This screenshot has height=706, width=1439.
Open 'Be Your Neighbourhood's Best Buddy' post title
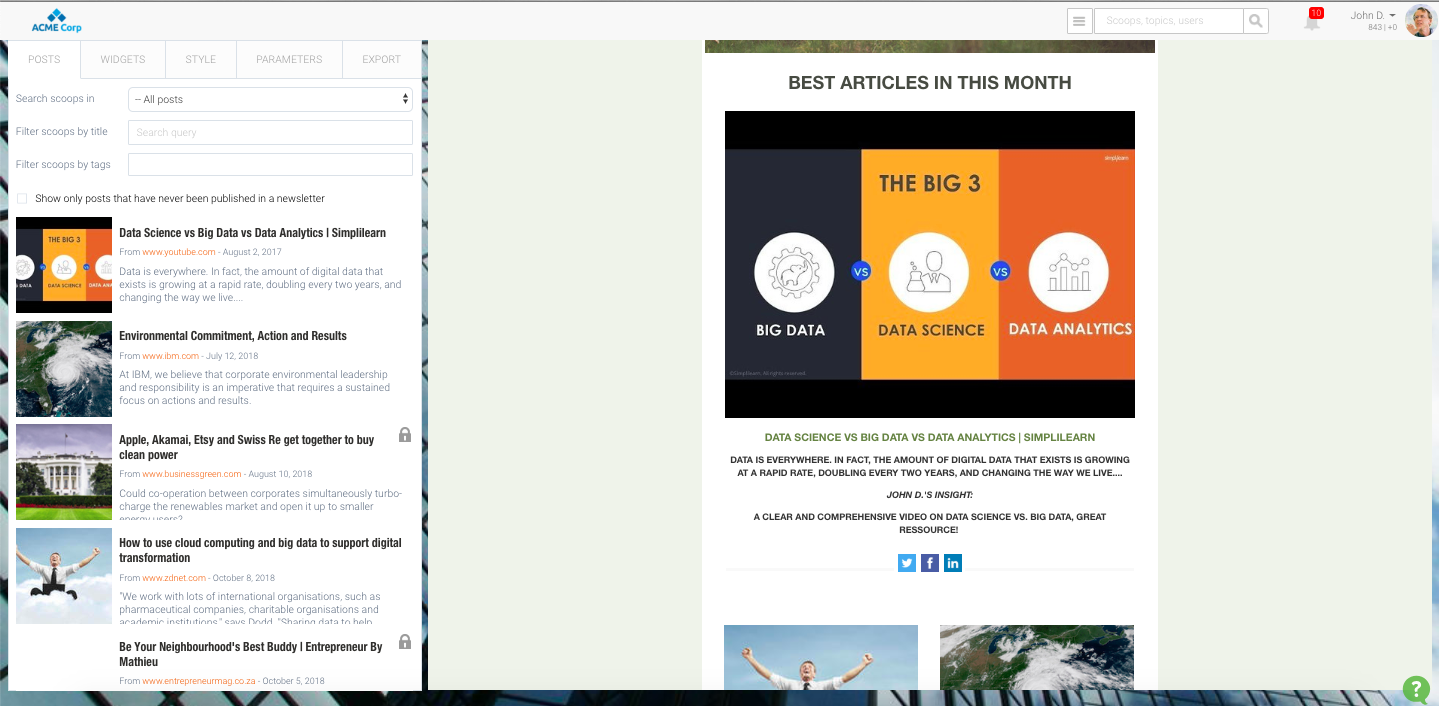[x=251, y=654]
